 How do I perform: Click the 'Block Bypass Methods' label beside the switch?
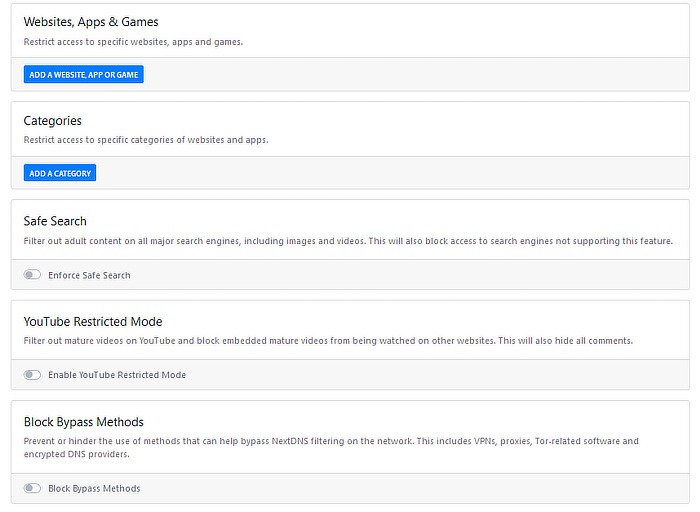click(x=94, y=489)
